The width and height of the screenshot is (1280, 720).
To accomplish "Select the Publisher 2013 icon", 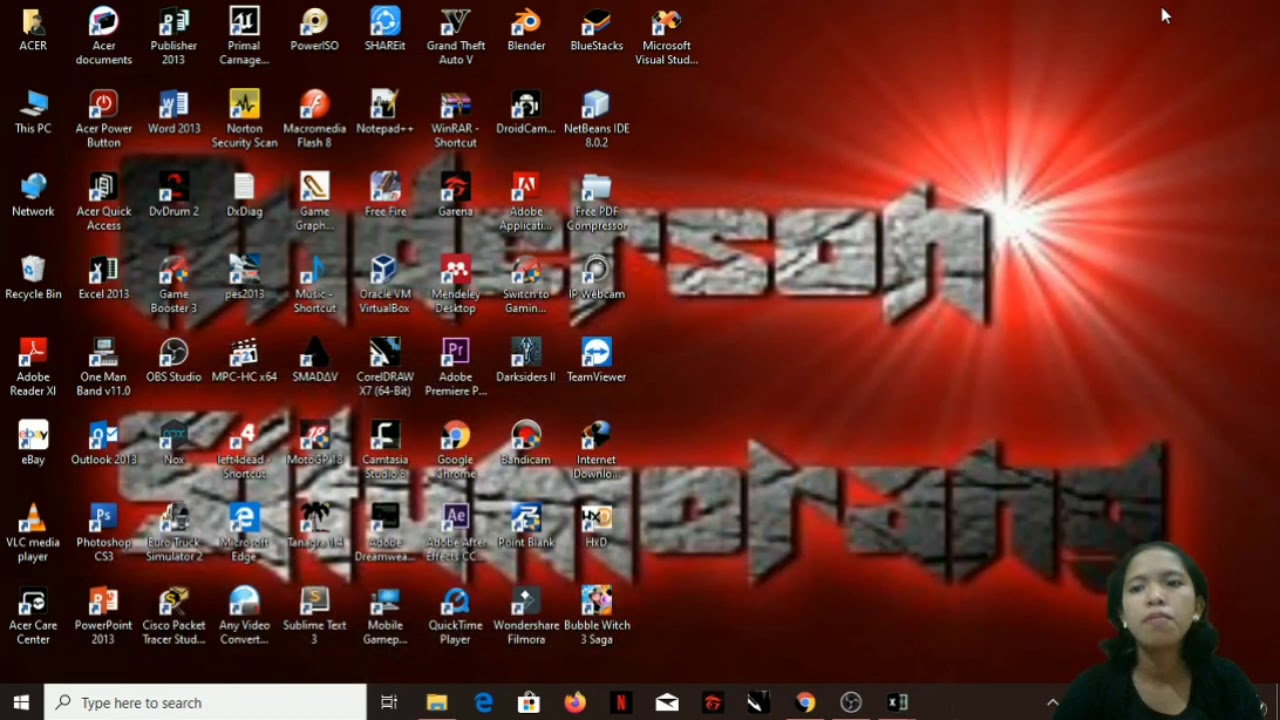I will (174, 37).
